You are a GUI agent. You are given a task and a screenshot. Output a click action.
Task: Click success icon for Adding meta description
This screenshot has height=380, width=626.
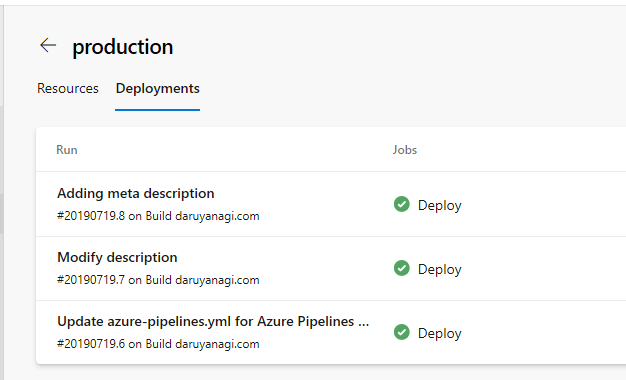tap(402, 204)
